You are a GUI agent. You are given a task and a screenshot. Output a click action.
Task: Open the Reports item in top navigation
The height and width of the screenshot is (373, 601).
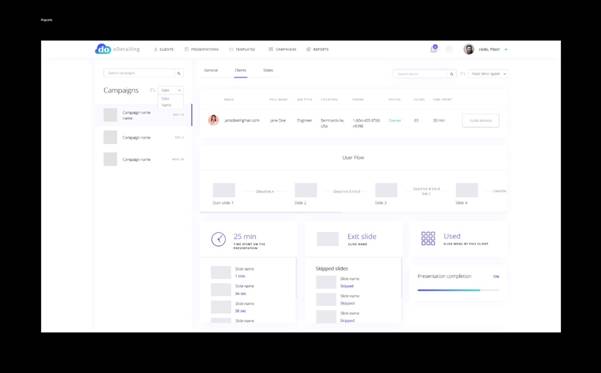(318, 49)
